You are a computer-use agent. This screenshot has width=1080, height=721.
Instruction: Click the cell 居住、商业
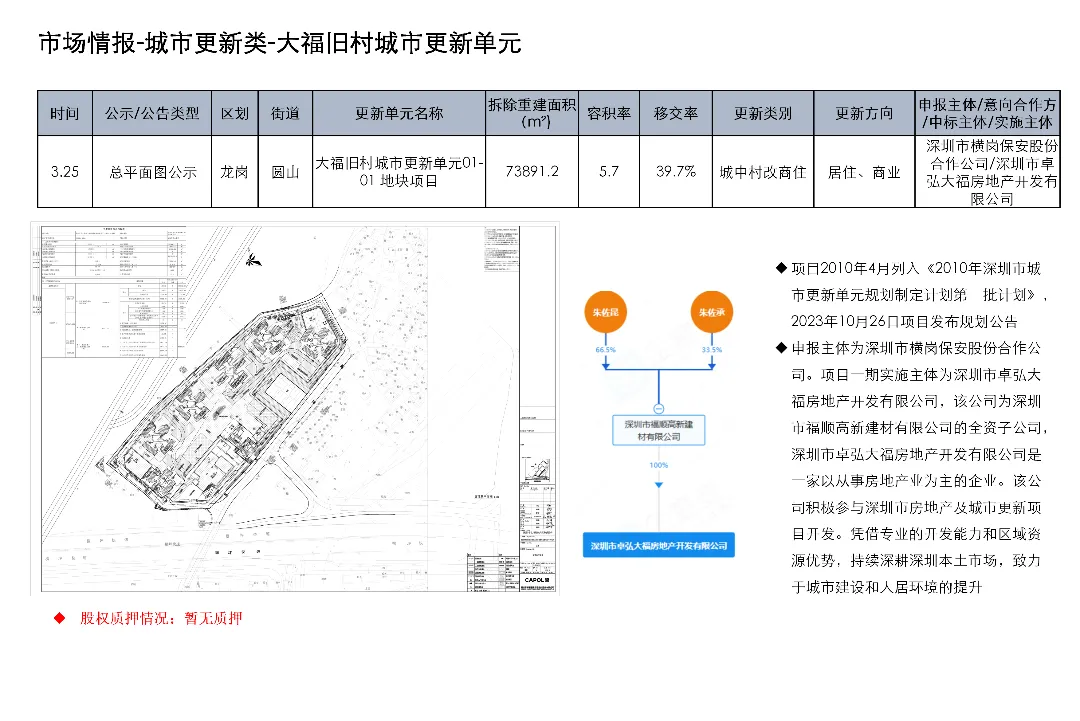[x=864, y=171]
